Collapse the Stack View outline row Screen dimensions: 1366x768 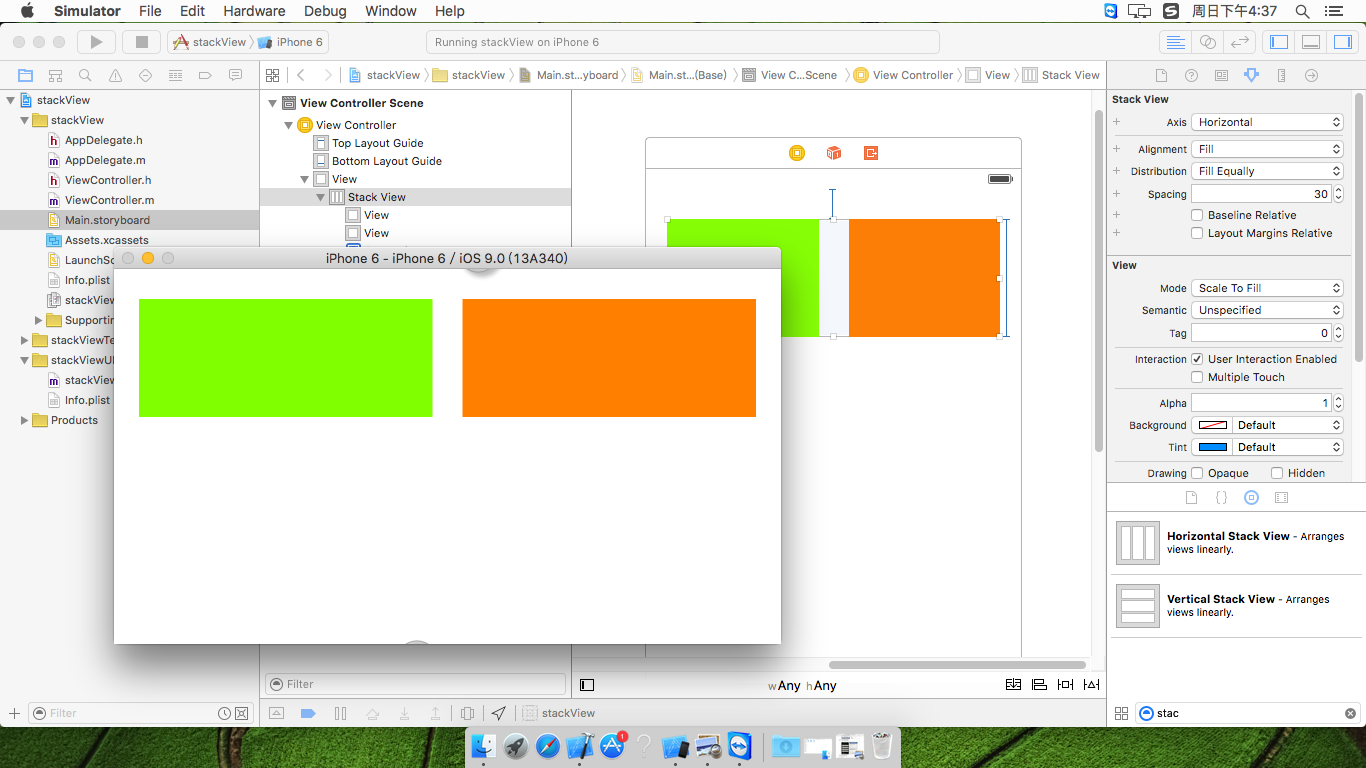321,197
